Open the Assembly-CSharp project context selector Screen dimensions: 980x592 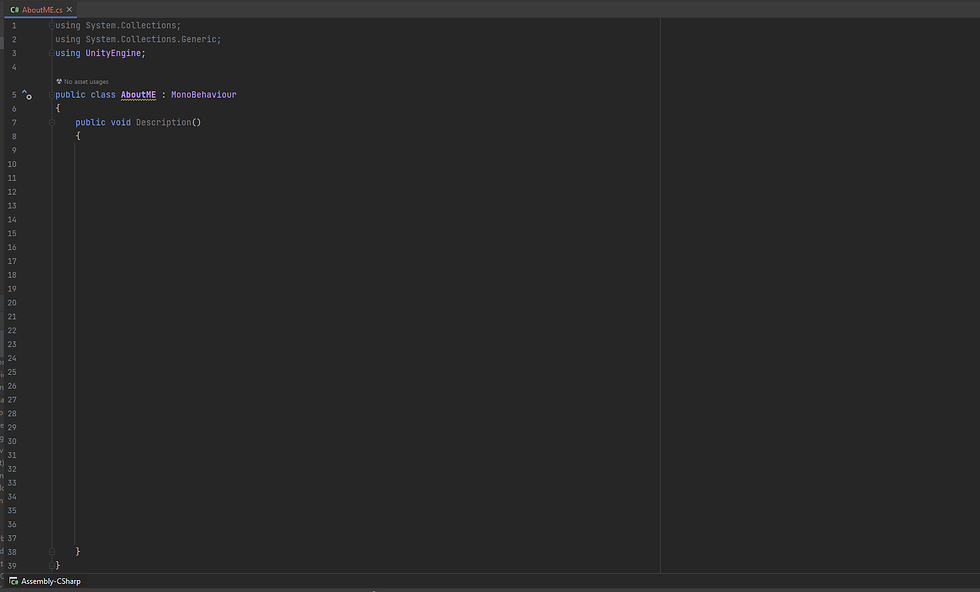tap(45, 581)
